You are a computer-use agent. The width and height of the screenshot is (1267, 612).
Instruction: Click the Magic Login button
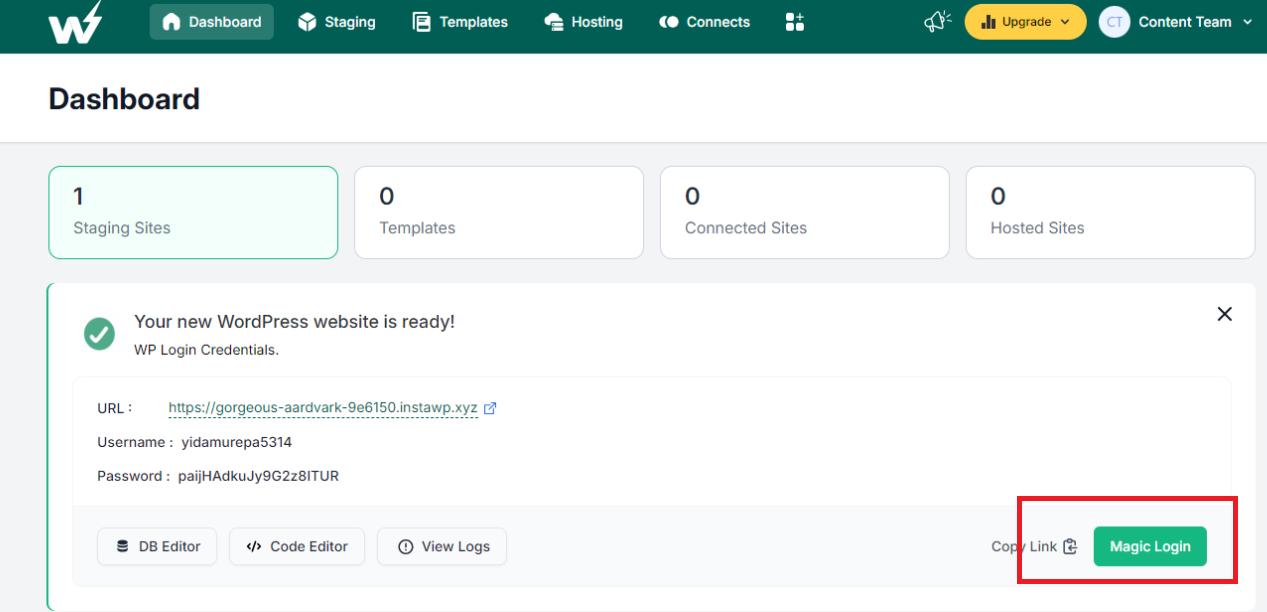pyautogui.click(x=1150, y=546)
